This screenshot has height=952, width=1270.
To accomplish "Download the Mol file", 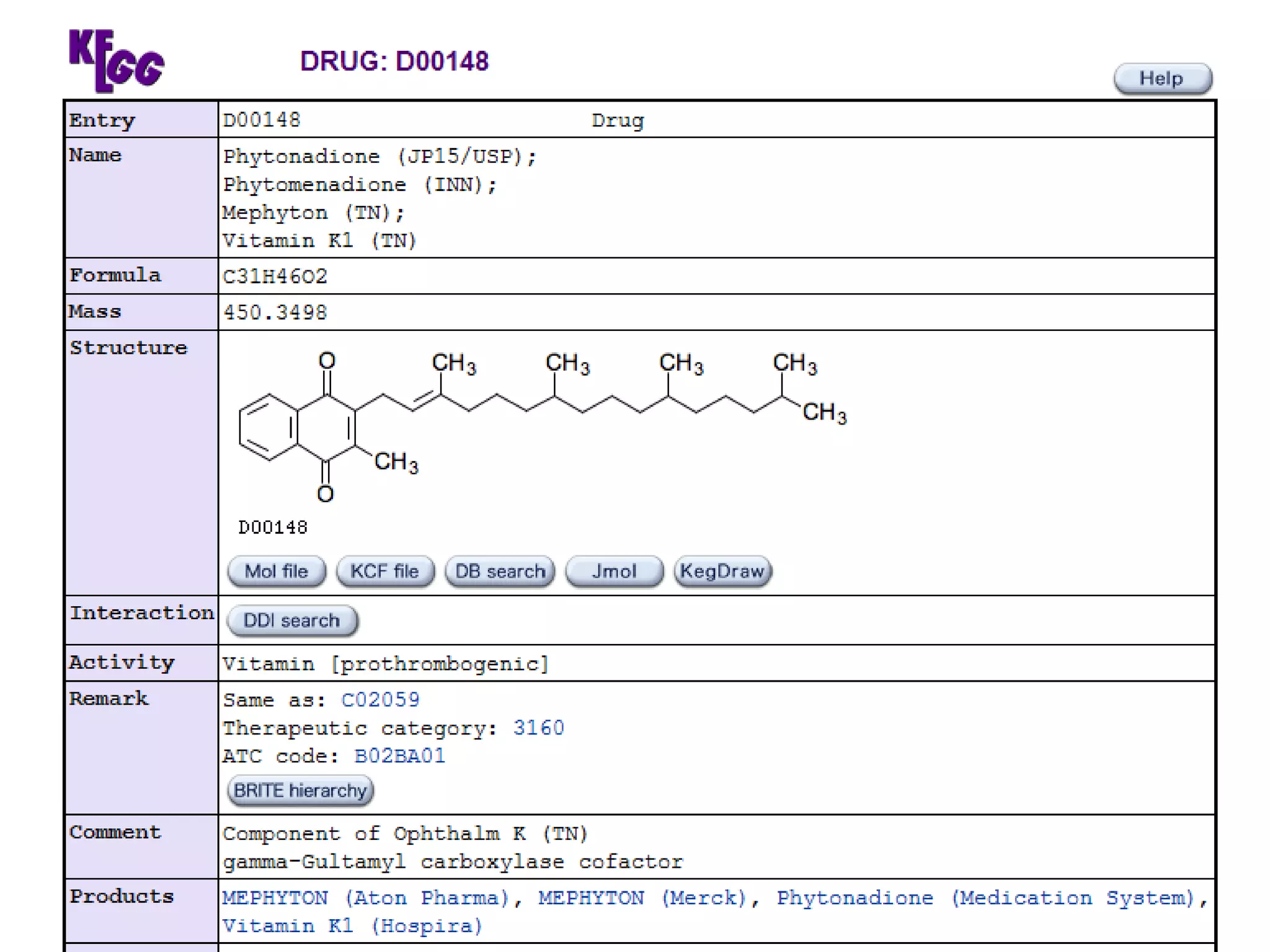I will pyautogui.click(x=276, y=571).
